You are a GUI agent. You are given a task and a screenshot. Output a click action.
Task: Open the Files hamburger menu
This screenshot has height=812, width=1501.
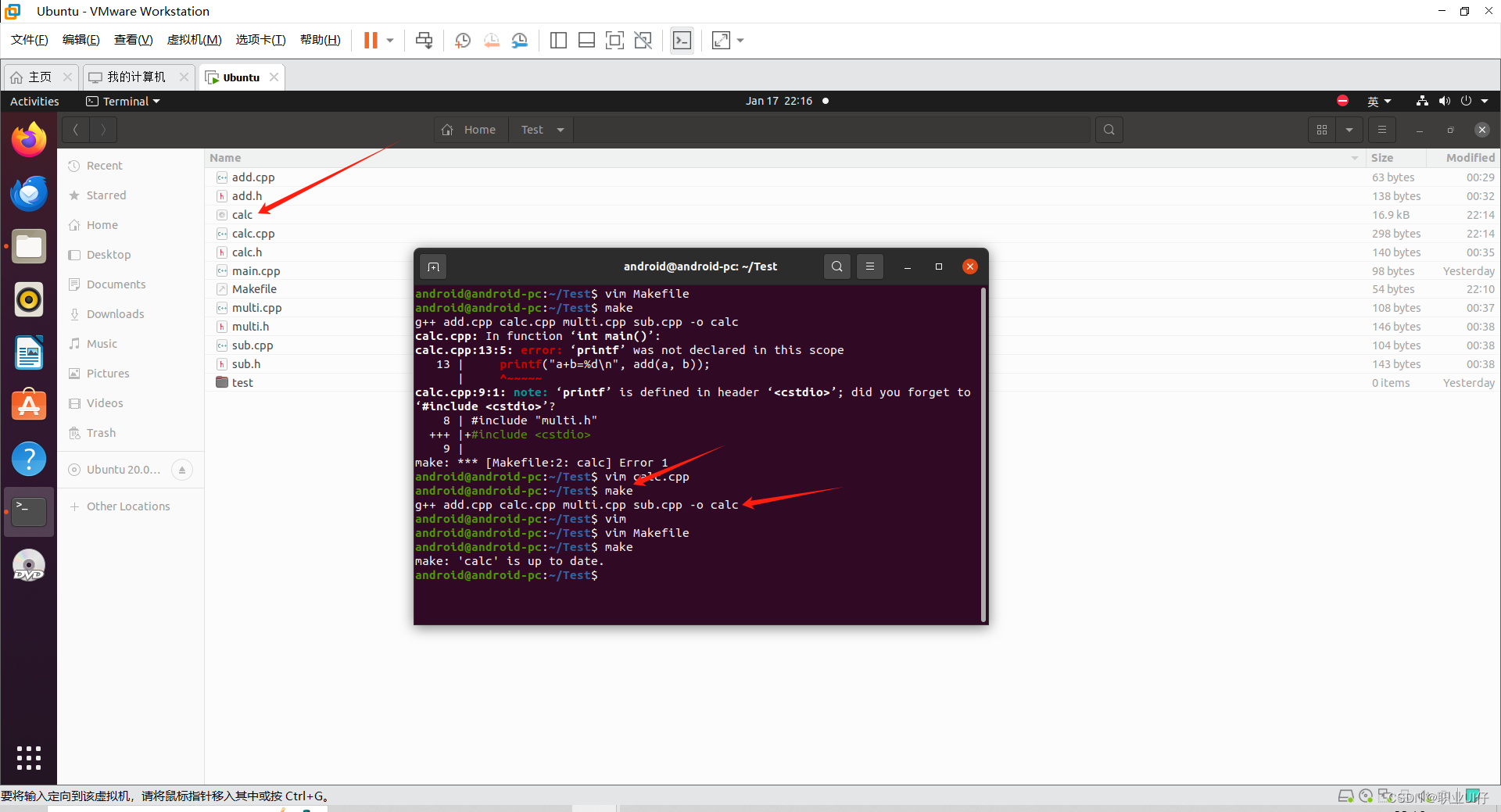(1382, 130)
